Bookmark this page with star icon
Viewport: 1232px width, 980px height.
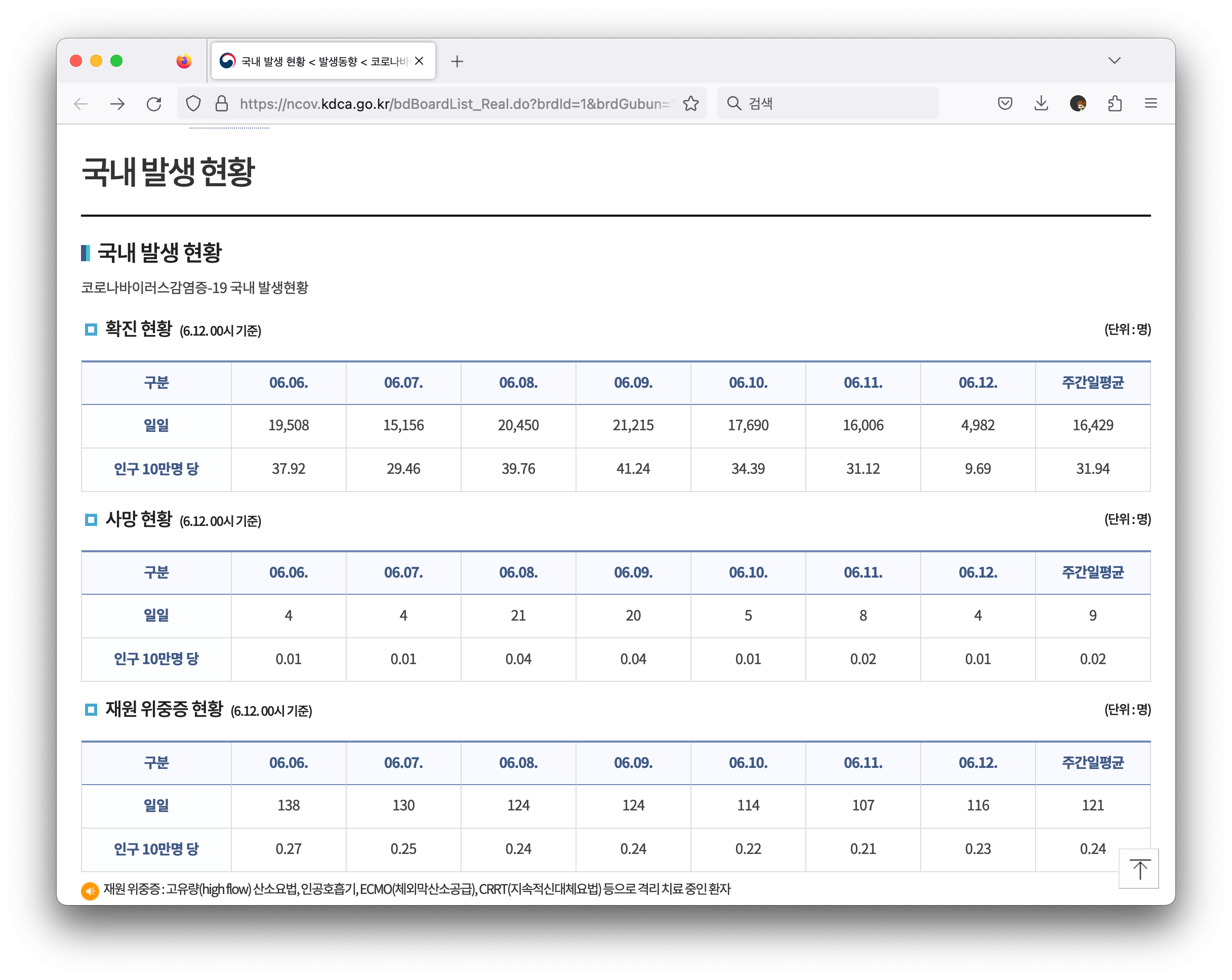pos(690,103)
